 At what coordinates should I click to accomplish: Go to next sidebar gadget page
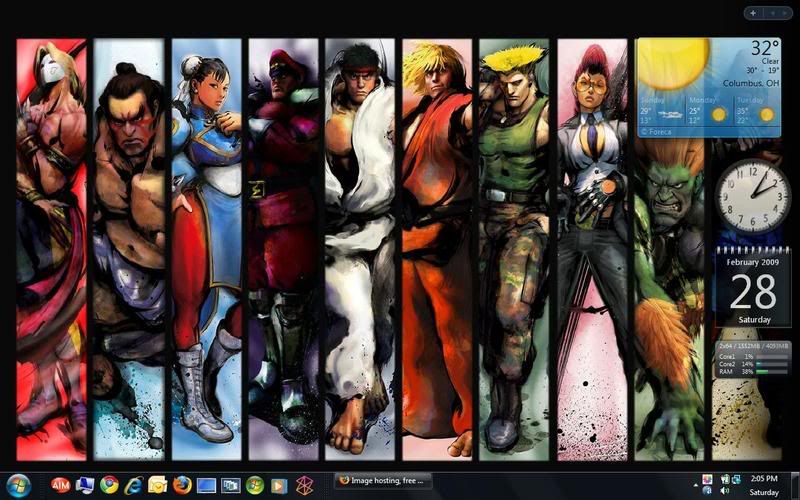pos(785,13)
